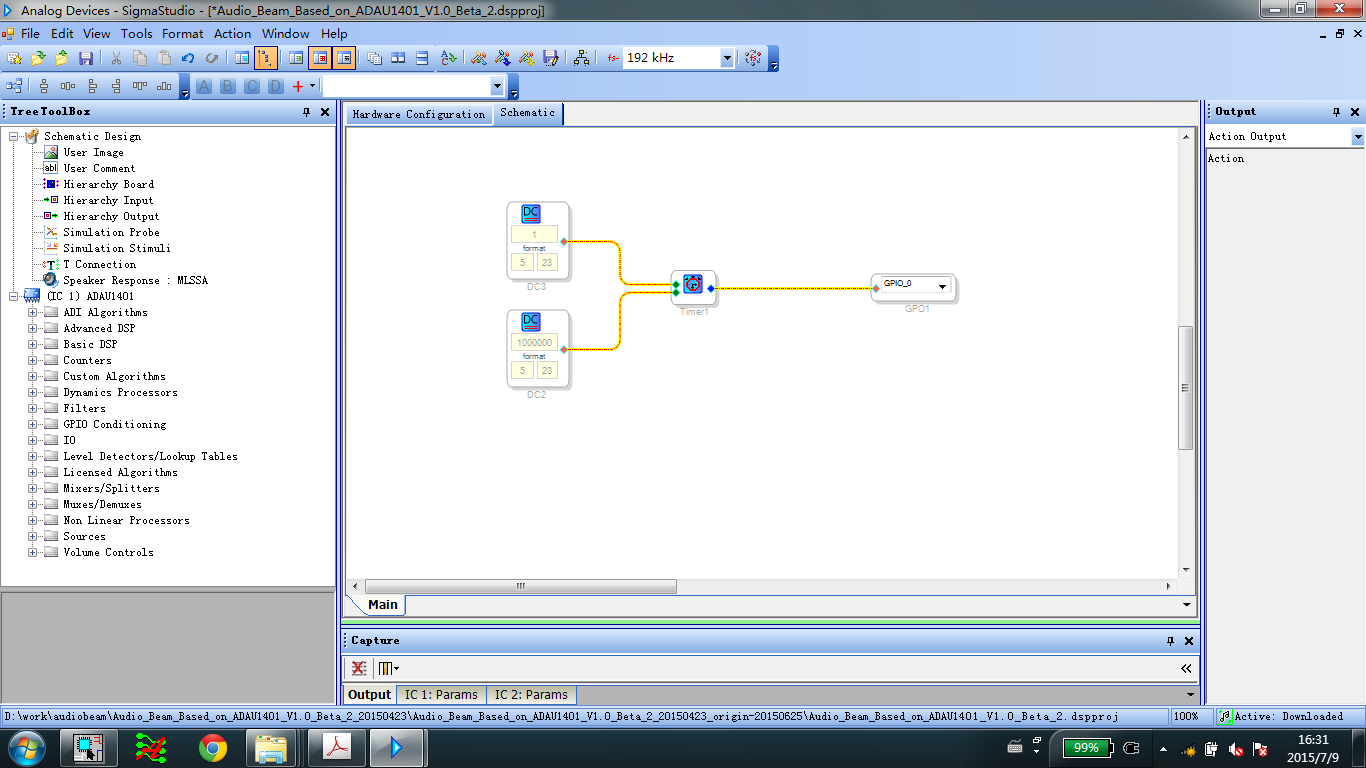Open the Tools menu
The image size is (1366, 768).
pyautogui.click(x=136, y=33)
